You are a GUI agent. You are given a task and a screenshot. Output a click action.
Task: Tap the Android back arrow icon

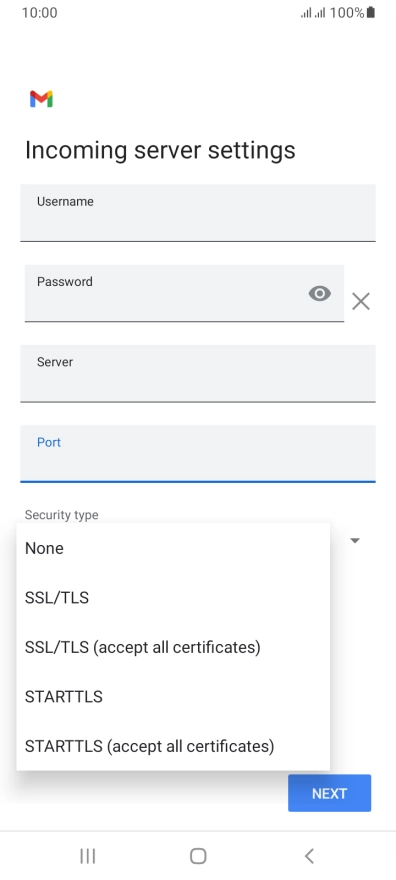coord(308,856)
